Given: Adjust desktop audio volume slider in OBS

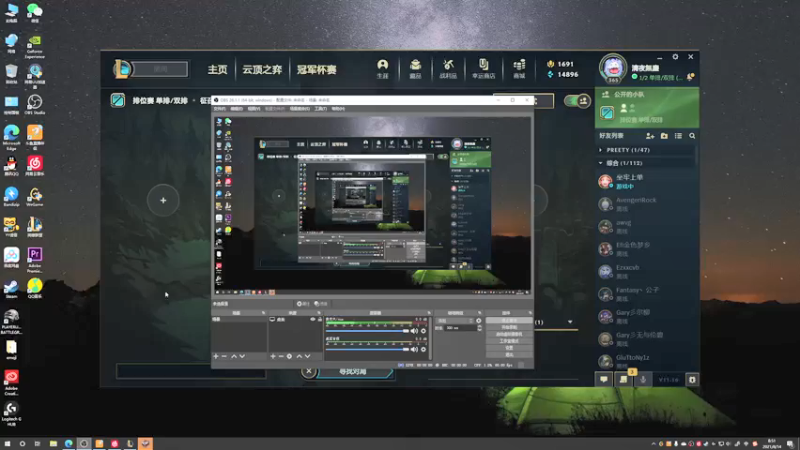Looking at the screenshot, I should pos(367,349).
